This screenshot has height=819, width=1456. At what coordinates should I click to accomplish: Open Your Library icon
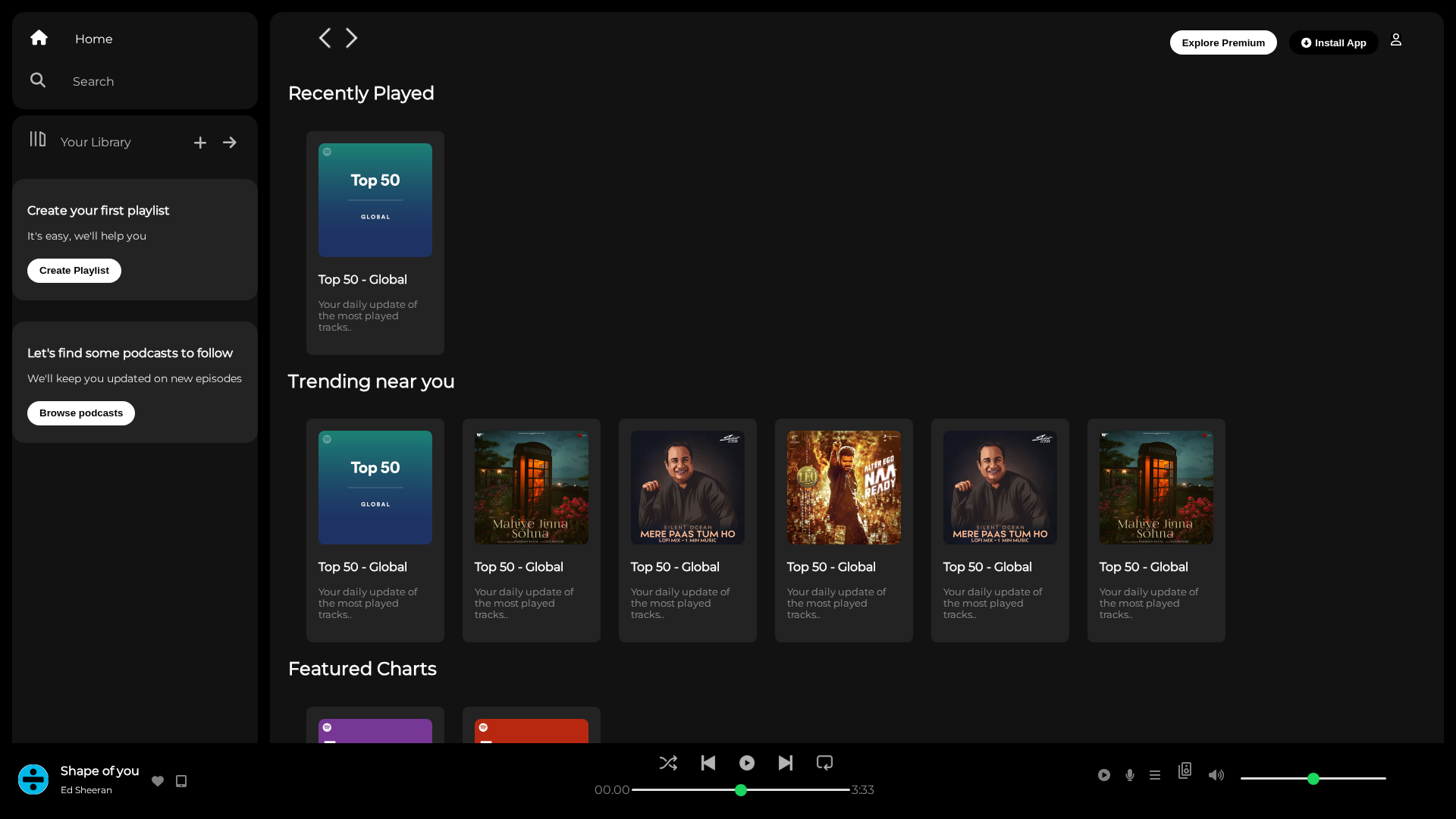pyautogui.click(x=38, y=139)
